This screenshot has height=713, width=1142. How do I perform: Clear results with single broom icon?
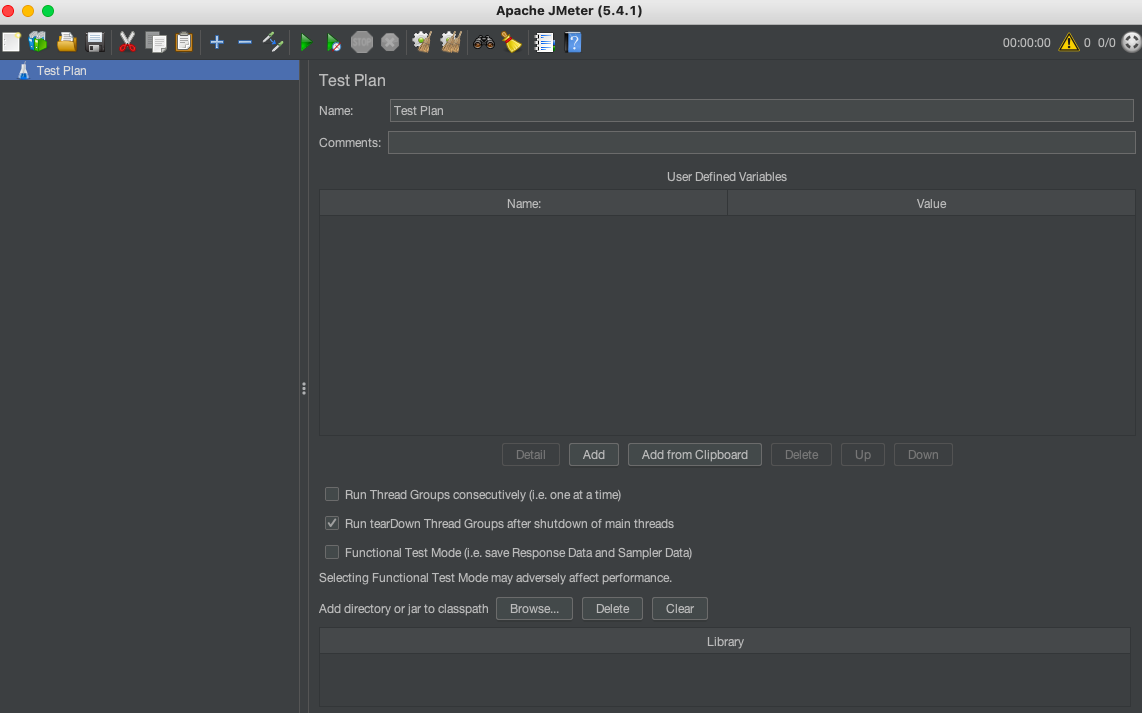422,42
